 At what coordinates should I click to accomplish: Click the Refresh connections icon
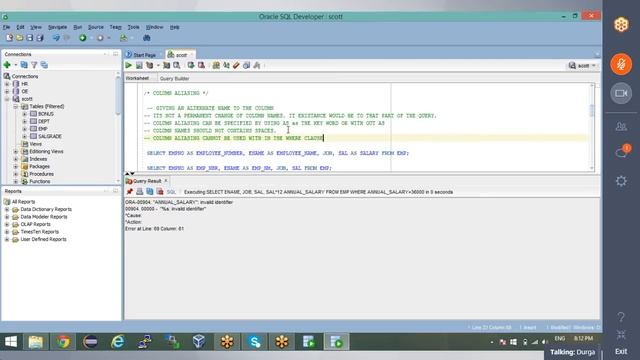pos(24,65)
